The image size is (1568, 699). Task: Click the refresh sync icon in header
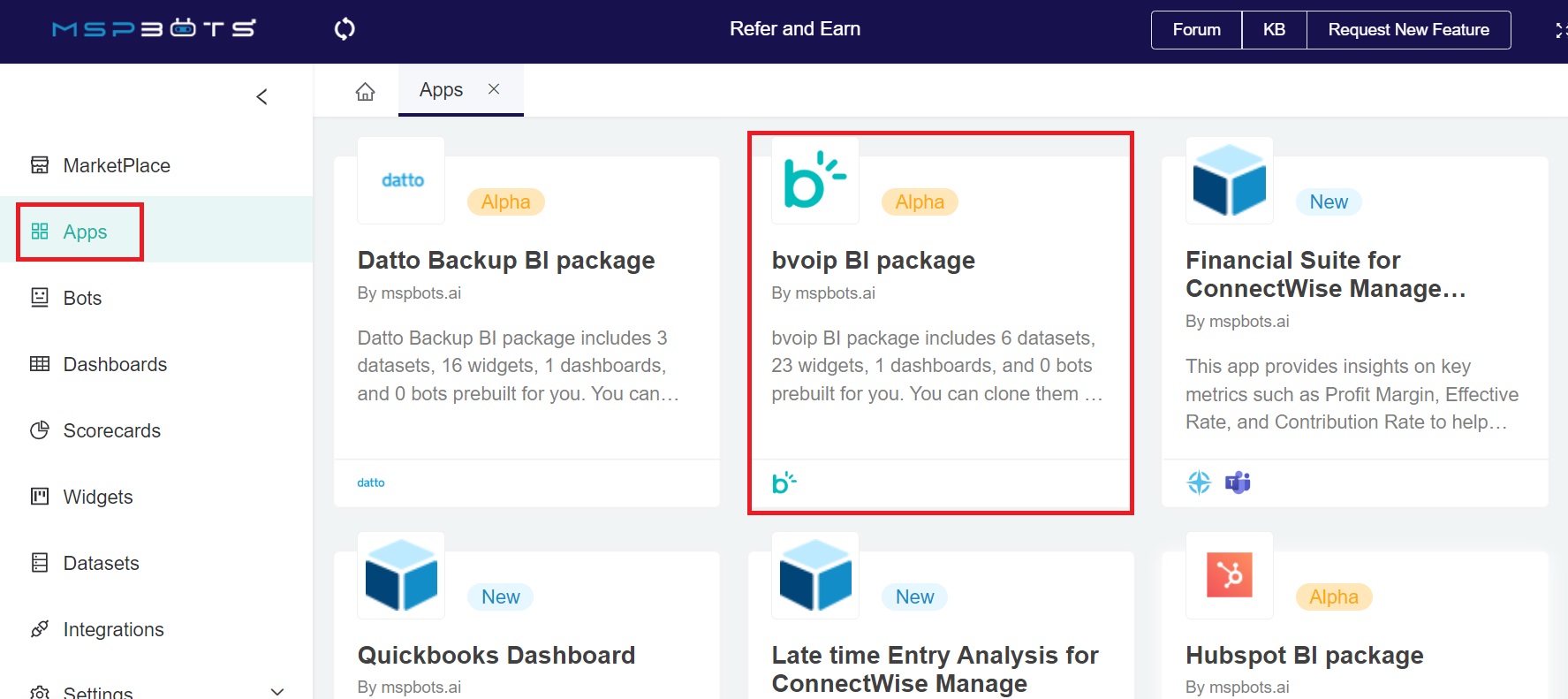coord(345,29)
